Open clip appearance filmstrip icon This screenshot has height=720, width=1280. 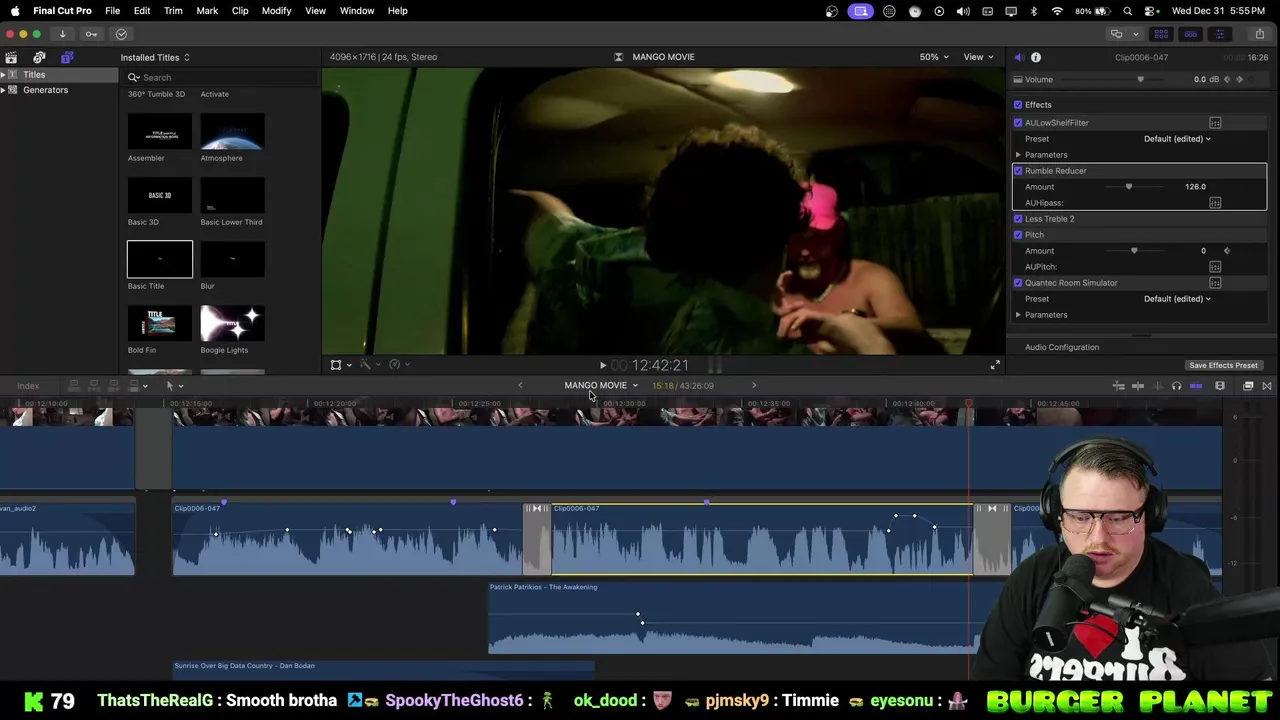(1220, 386)
